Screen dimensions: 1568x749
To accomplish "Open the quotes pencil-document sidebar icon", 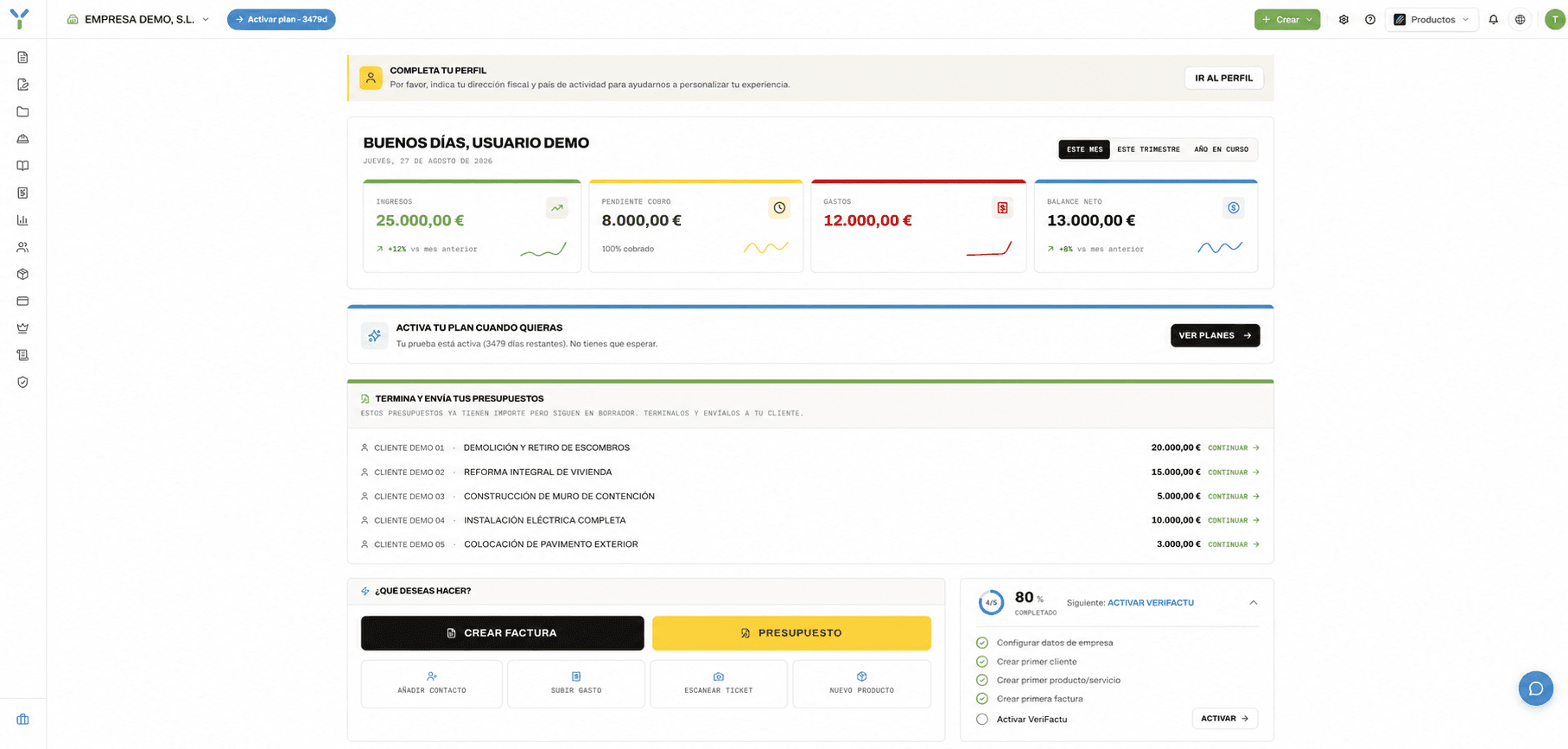I will click(x=22, y=85).
